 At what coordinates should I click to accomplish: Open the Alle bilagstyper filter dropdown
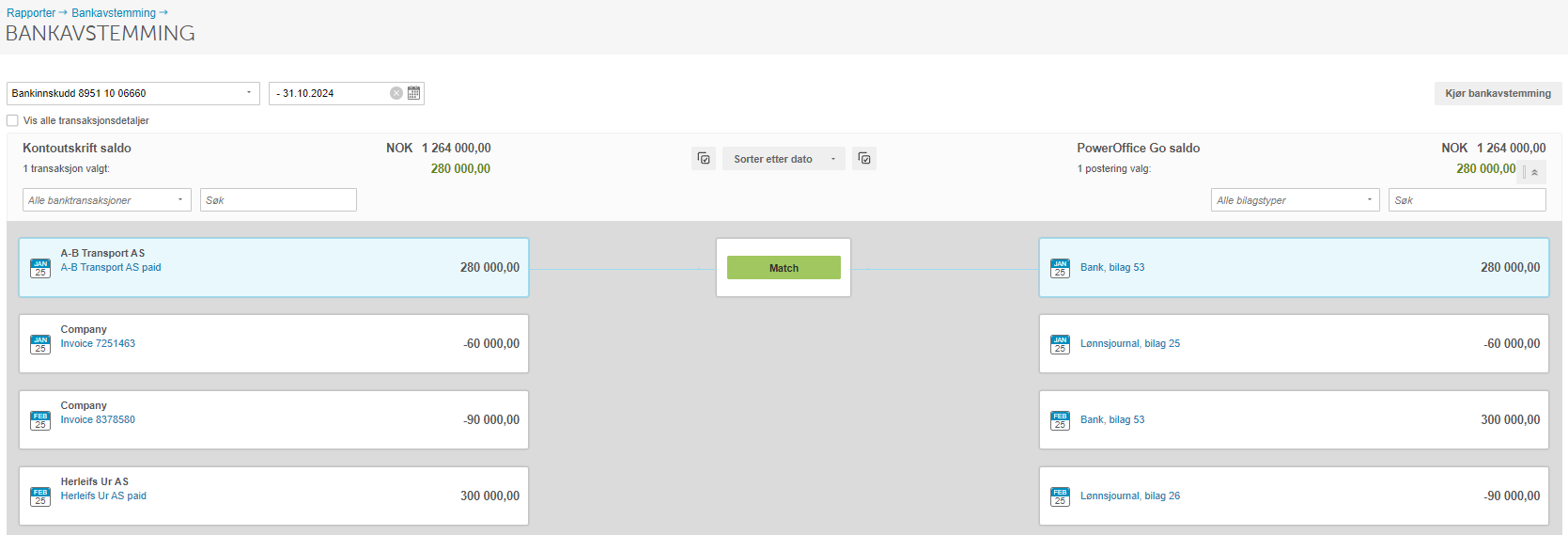click(x=1296, y=200)
